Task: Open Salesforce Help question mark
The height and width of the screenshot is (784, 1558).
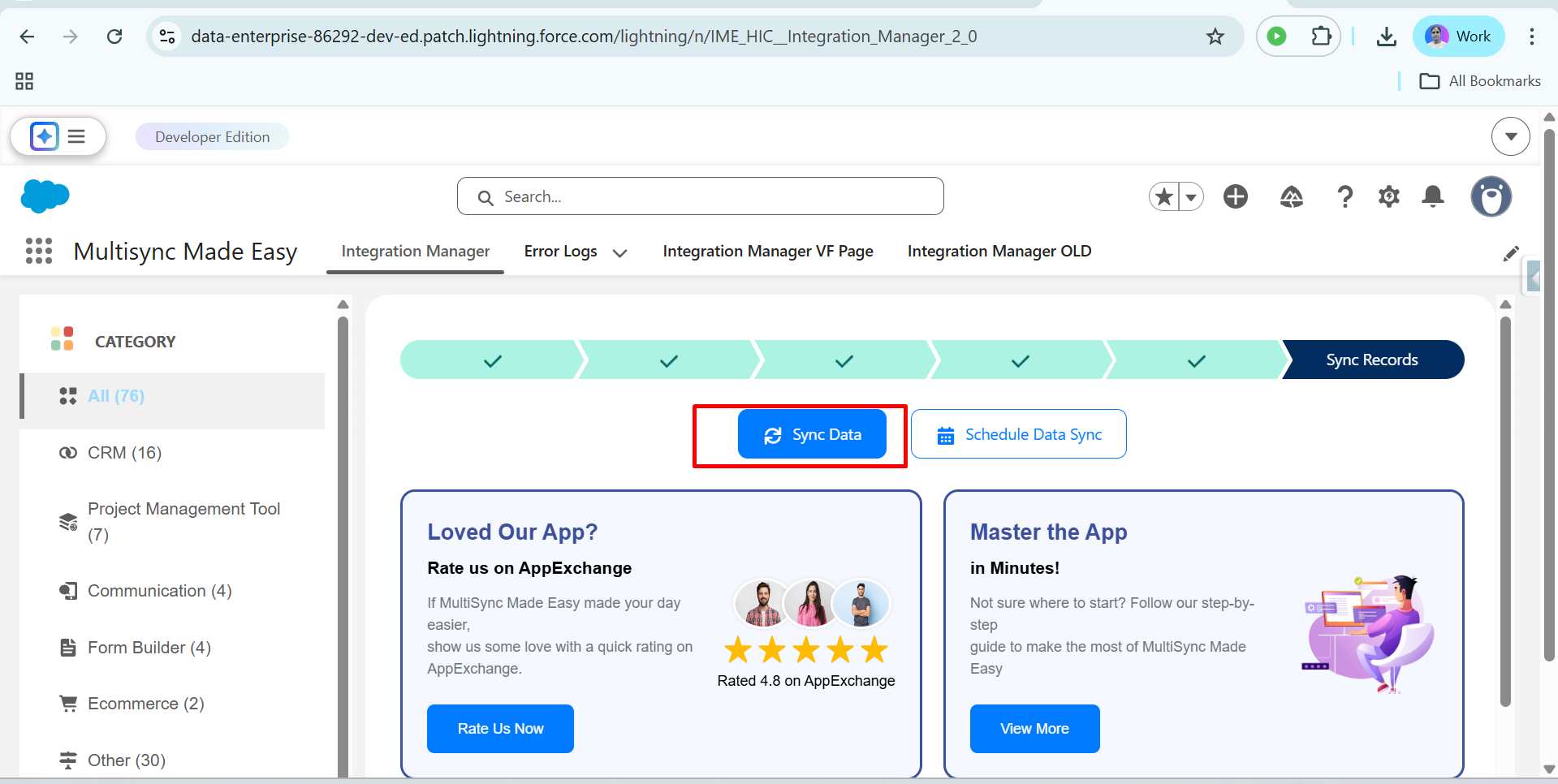Action: click(x=1344, y=196)
